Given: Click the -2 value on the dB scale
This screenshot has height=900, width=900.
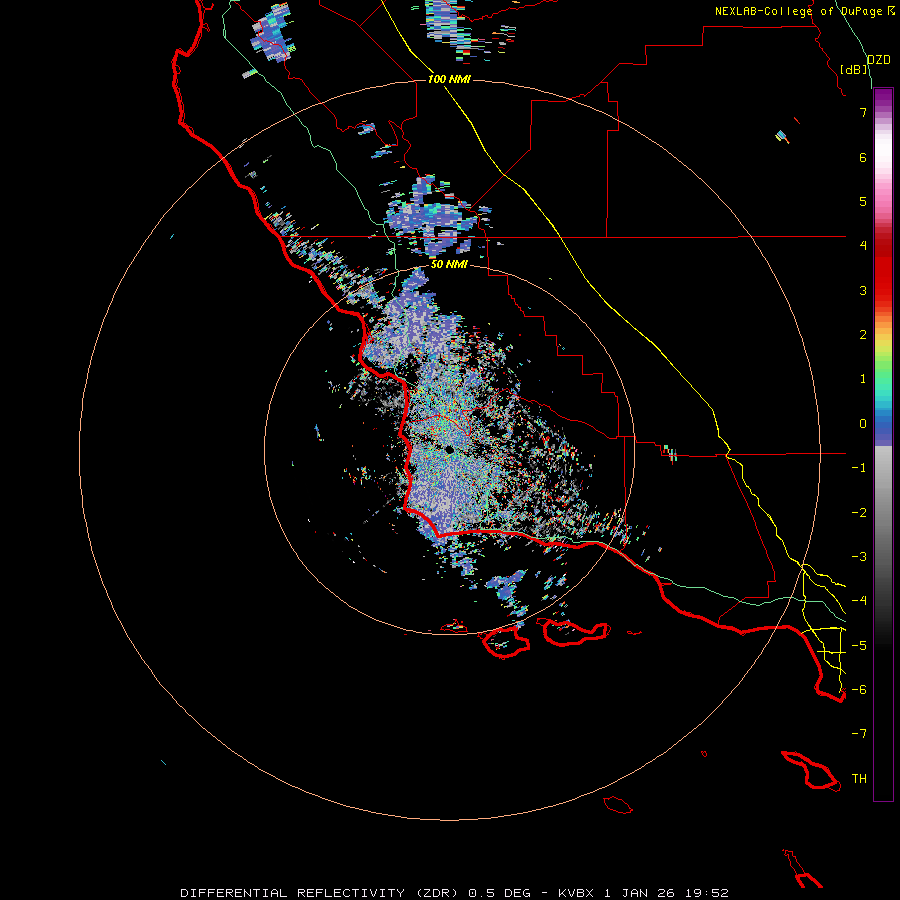Looking at the screenshot, I should coord(859,513).
